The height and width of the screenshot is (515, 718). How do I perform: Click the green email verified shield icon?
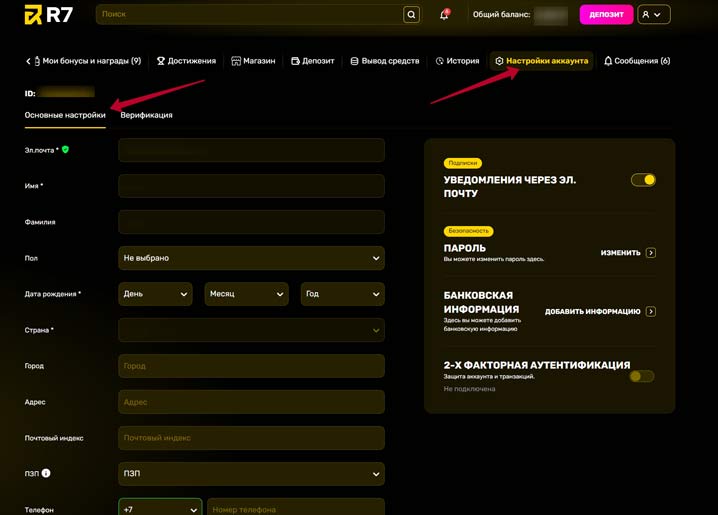pos(66,150)
